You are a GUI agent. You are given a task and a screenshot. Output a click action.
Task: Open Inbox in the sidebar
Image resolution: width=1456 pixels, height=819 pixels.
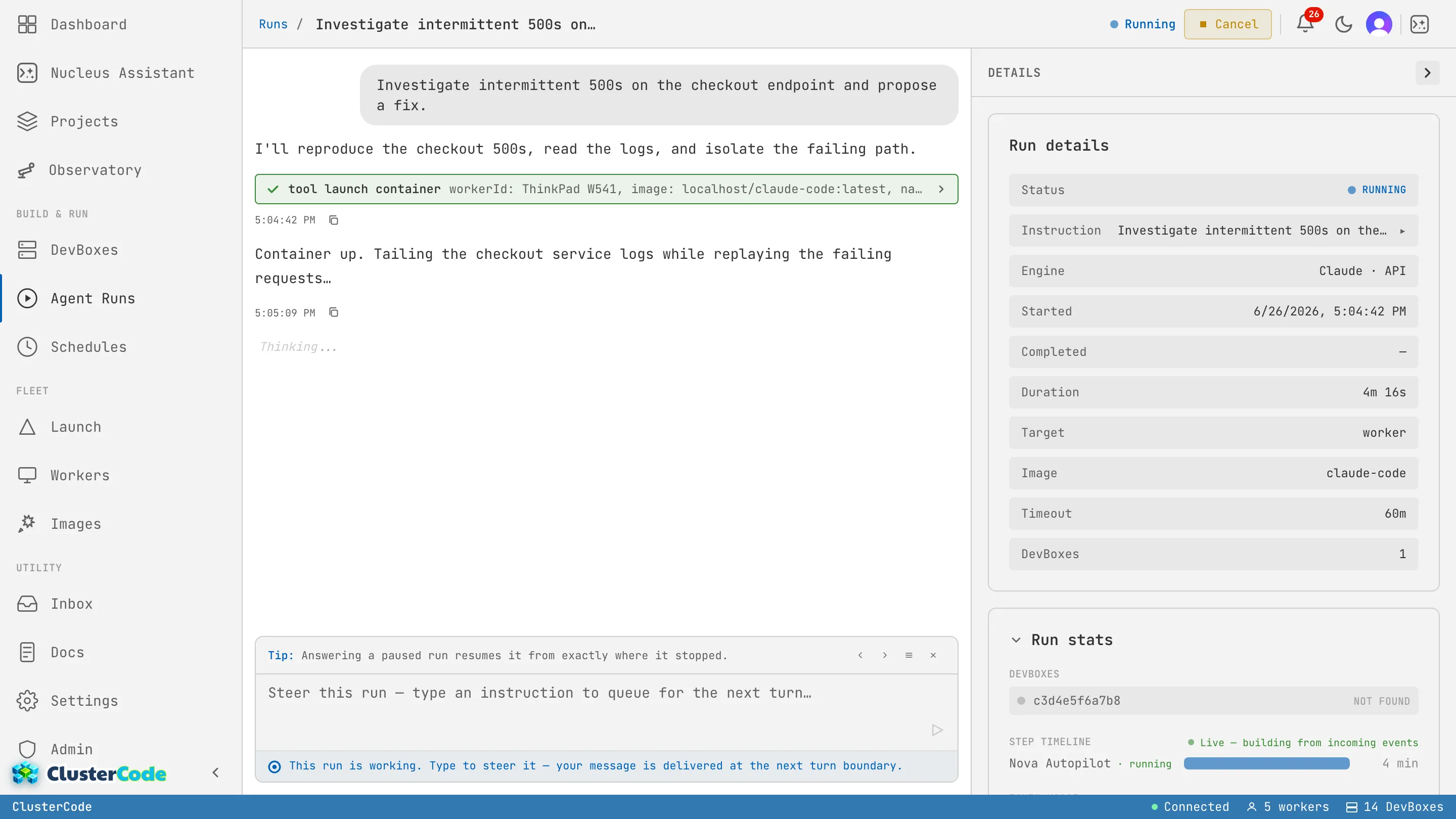(72, 604)
